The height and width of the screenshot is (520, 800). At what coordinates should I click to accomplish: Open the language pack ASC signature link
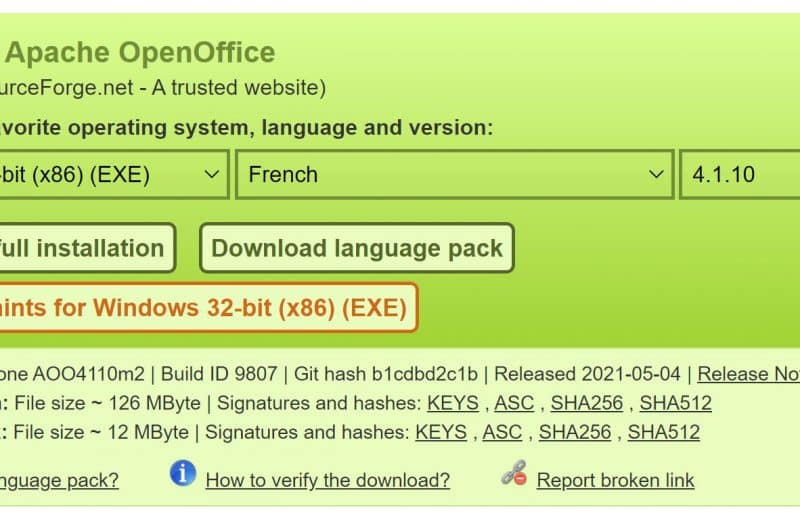pyautogui.click(x=502, y=432)
